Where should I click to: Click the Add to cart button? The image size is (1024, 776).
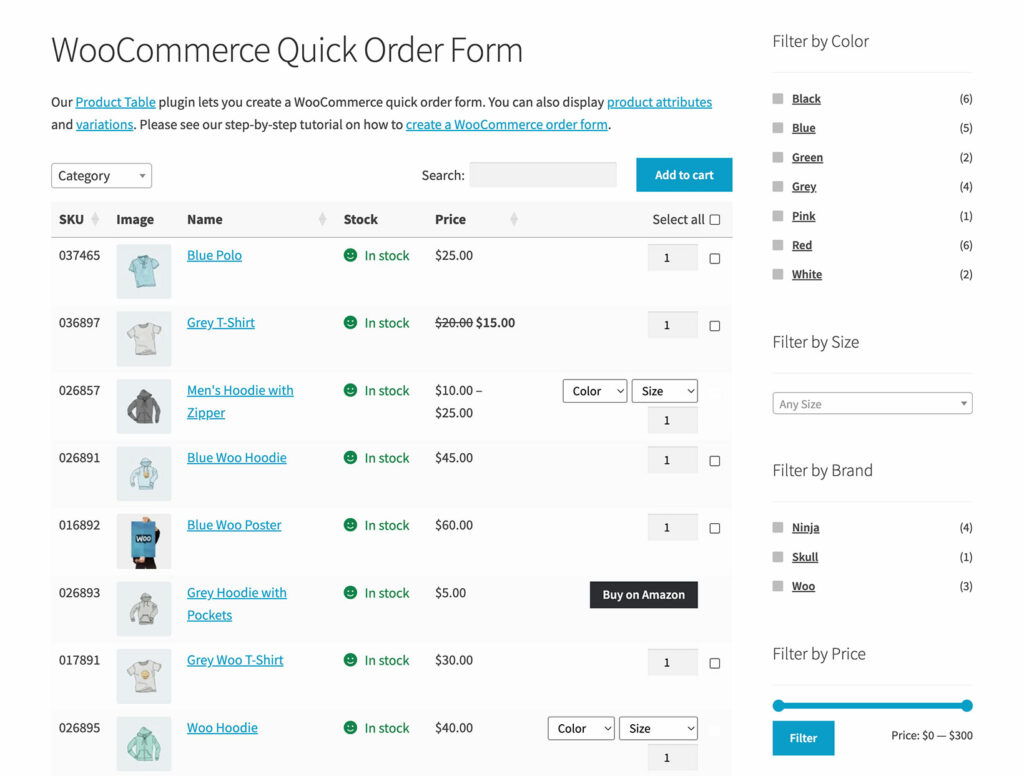[x=684, y=175]
